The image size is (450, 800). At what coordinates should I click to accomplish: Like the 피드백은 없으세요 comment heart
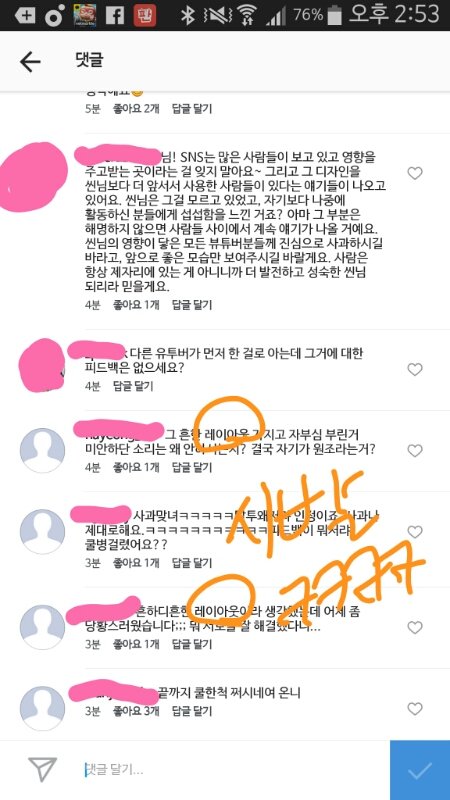point(415,369)
